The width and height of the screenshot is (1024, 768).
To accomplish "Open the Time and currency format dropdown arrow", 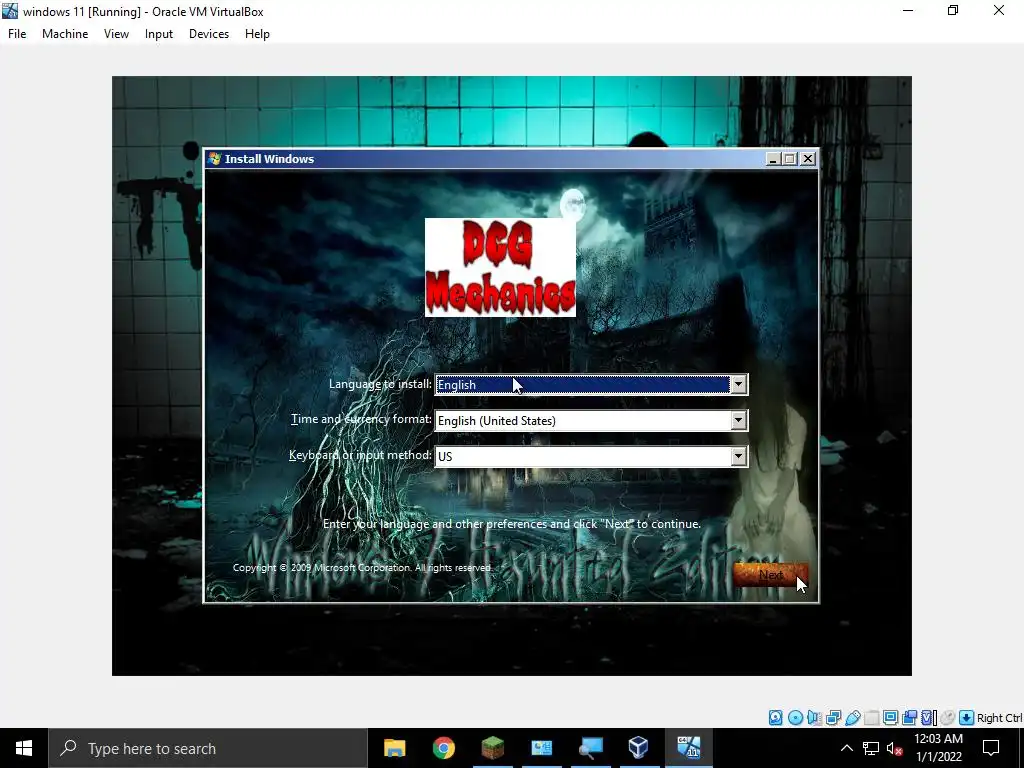I will 738,421.
